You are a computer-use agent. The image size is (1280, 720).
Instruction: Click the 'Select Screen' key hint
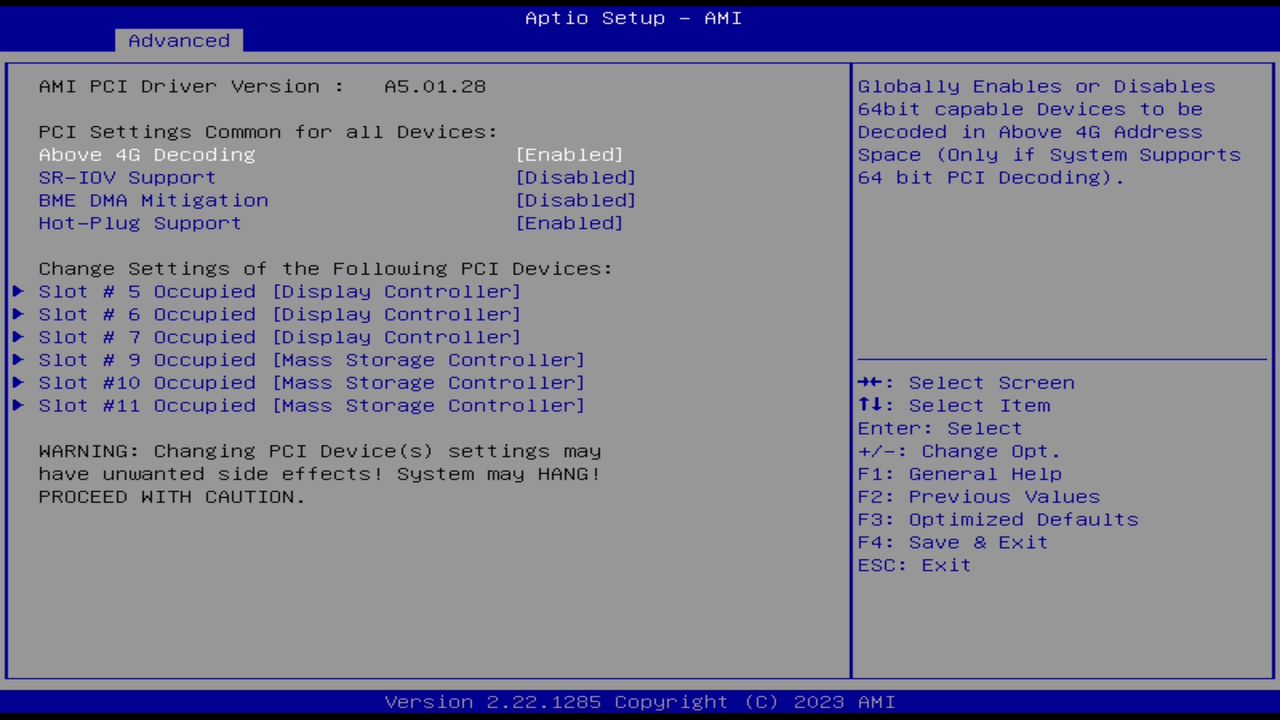click(x=992, y=383)
